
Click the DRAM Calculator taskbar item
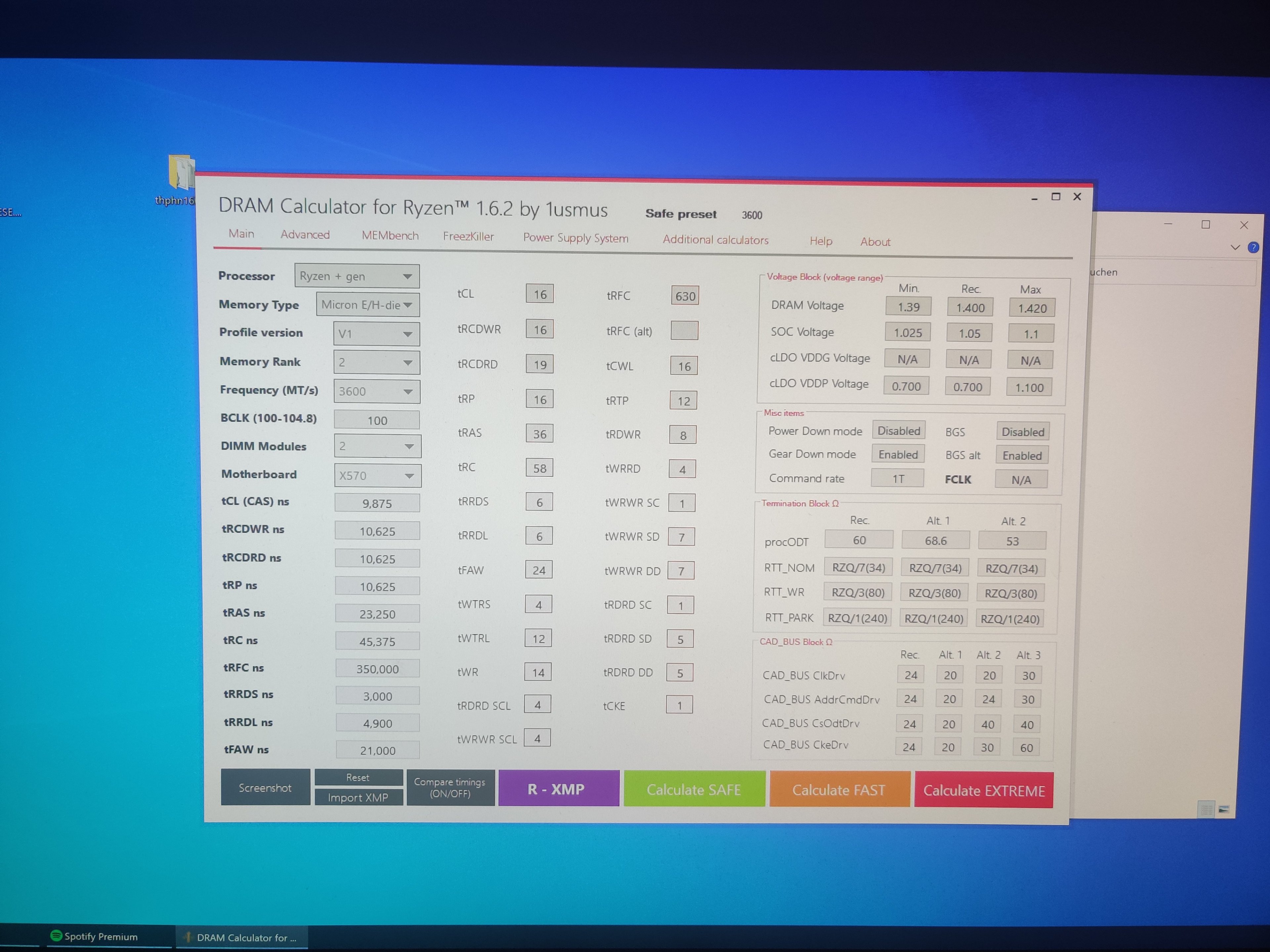click(x=241, y=938)
